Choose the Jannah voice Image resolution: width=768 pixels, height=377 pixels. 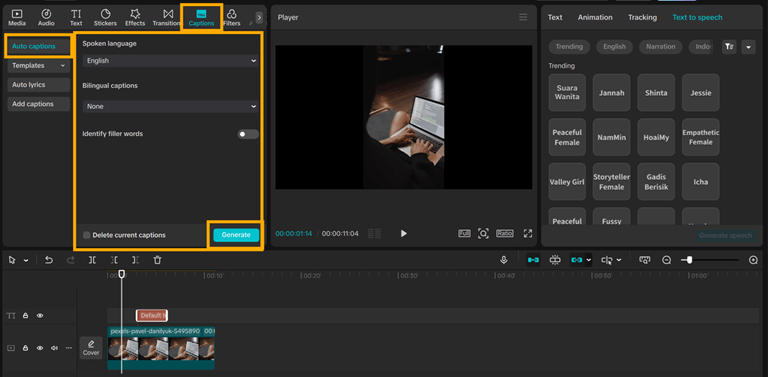612,93
